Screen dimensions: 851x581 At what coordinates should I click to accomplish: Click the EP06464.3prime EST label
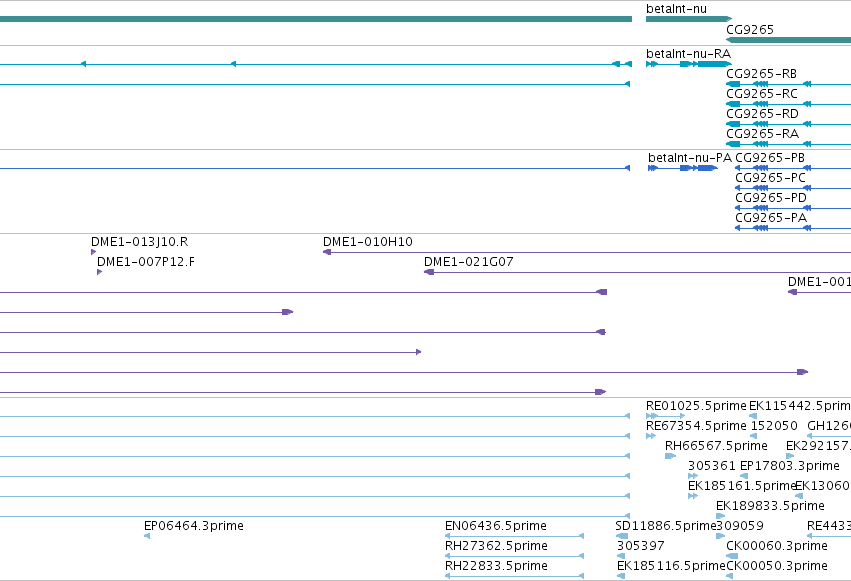point(194,526)
